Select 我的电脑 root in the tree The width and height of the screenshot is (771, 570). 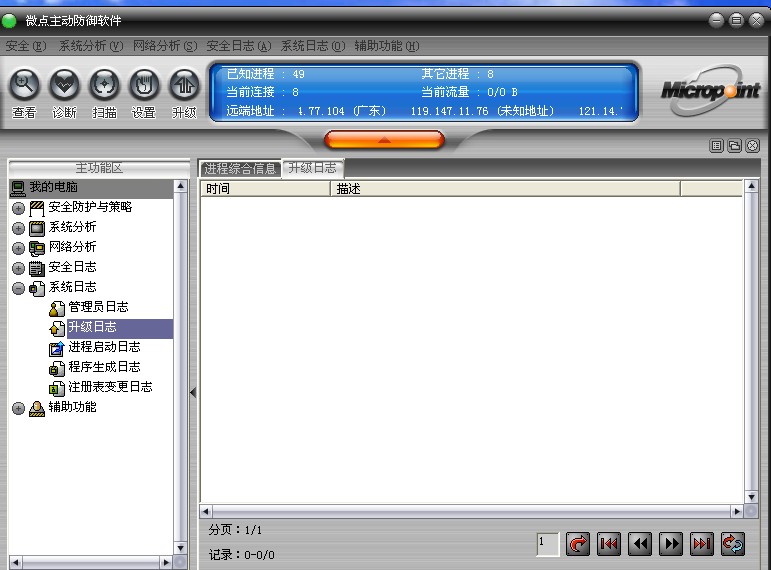click(x=53, y=187)
